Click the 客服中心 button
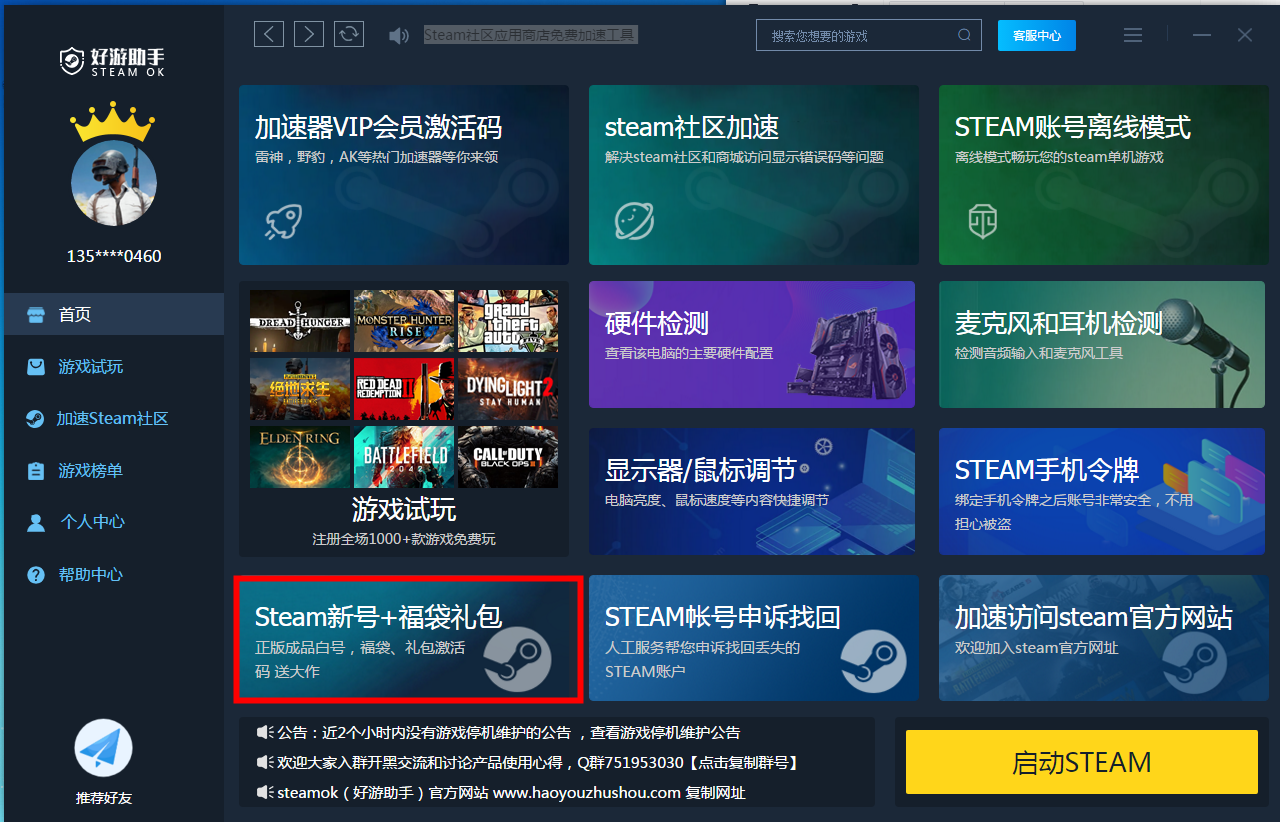This screenshot has width=1280, height=822. [x=1036, y=36]
